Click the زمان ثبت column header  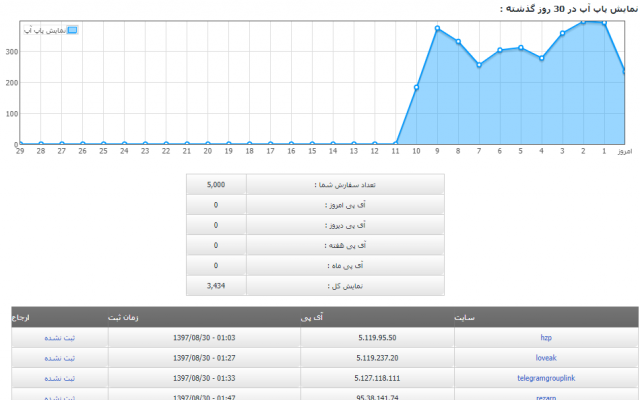click(x=123, y=318)
